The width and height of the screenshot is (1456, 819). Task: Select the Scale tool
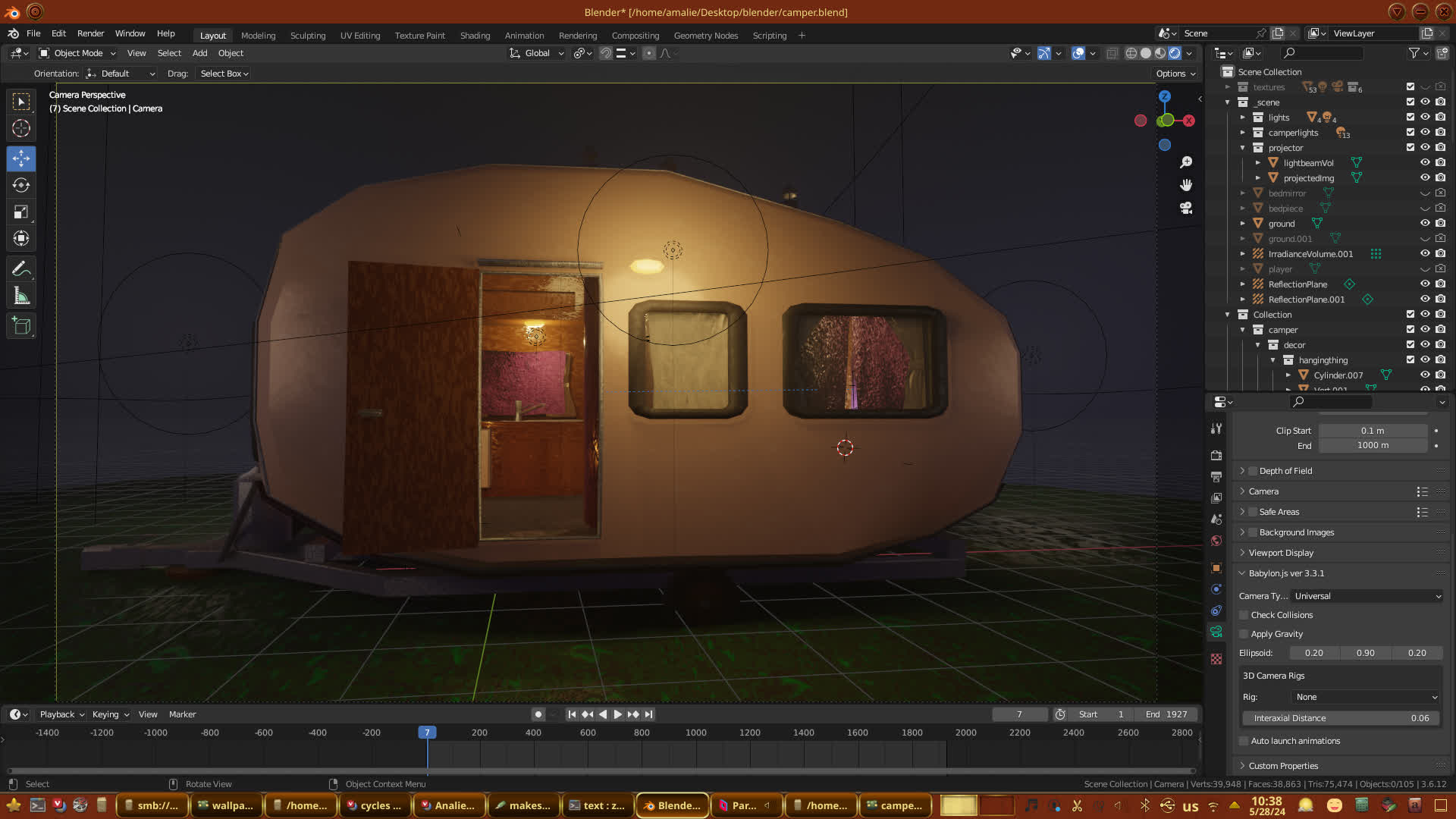[21, 212]
